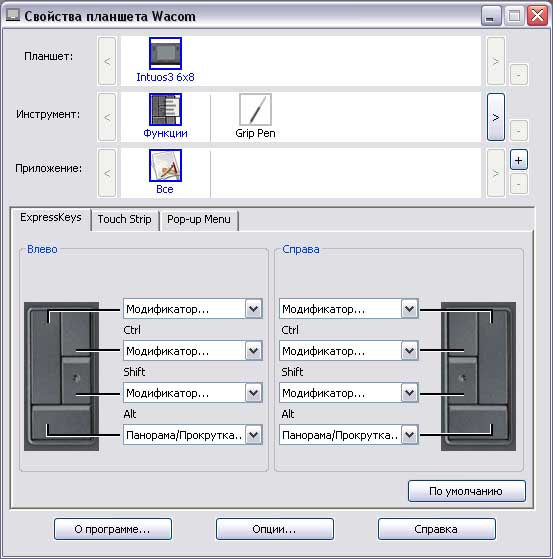Select the Все application icon
Image resolution: width=553 pixels, height=559 pixels.
(165, 165)
